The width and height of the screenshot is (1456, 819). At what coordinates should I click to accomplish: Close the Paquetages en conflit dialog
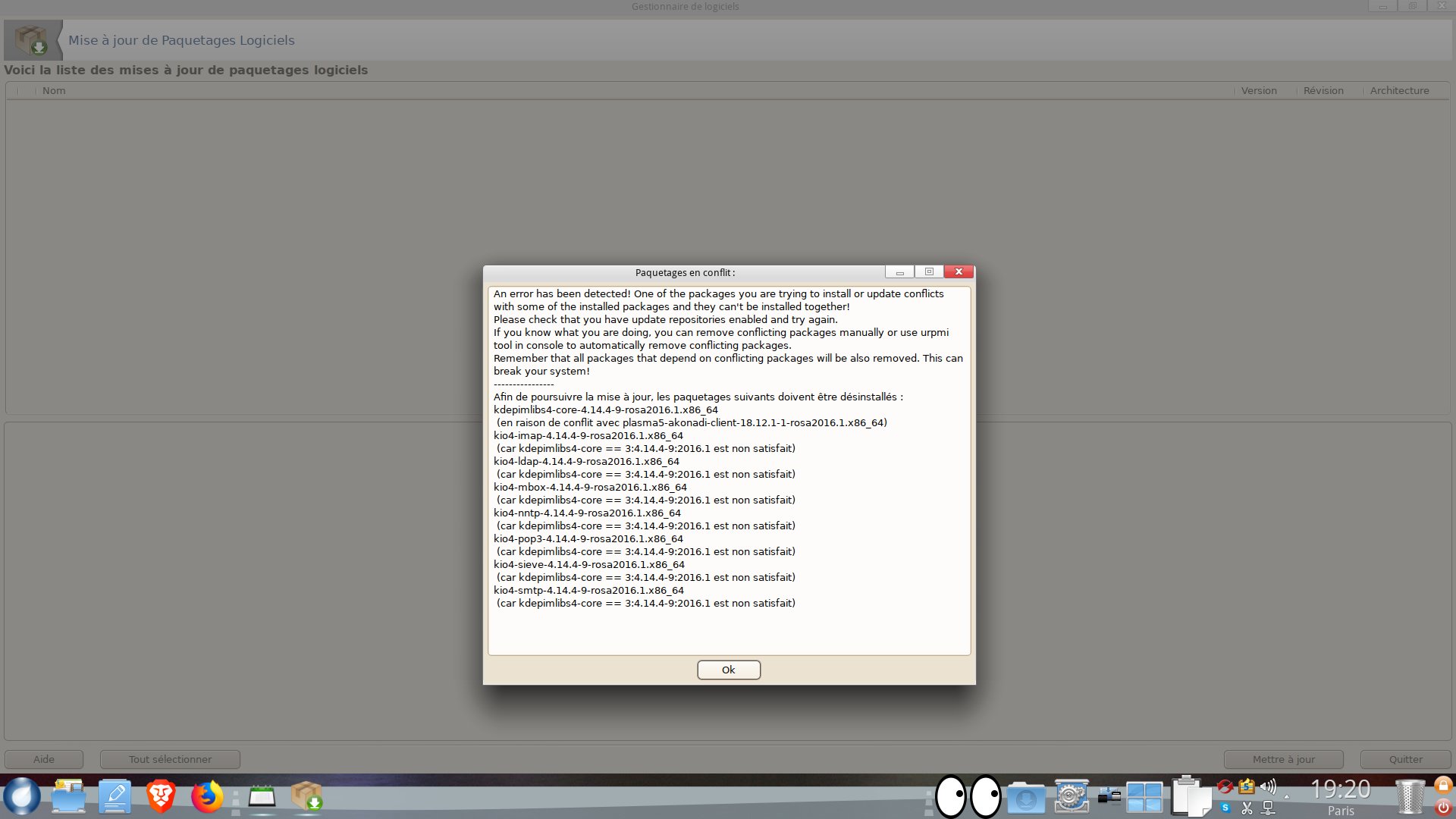click(959, 271)
